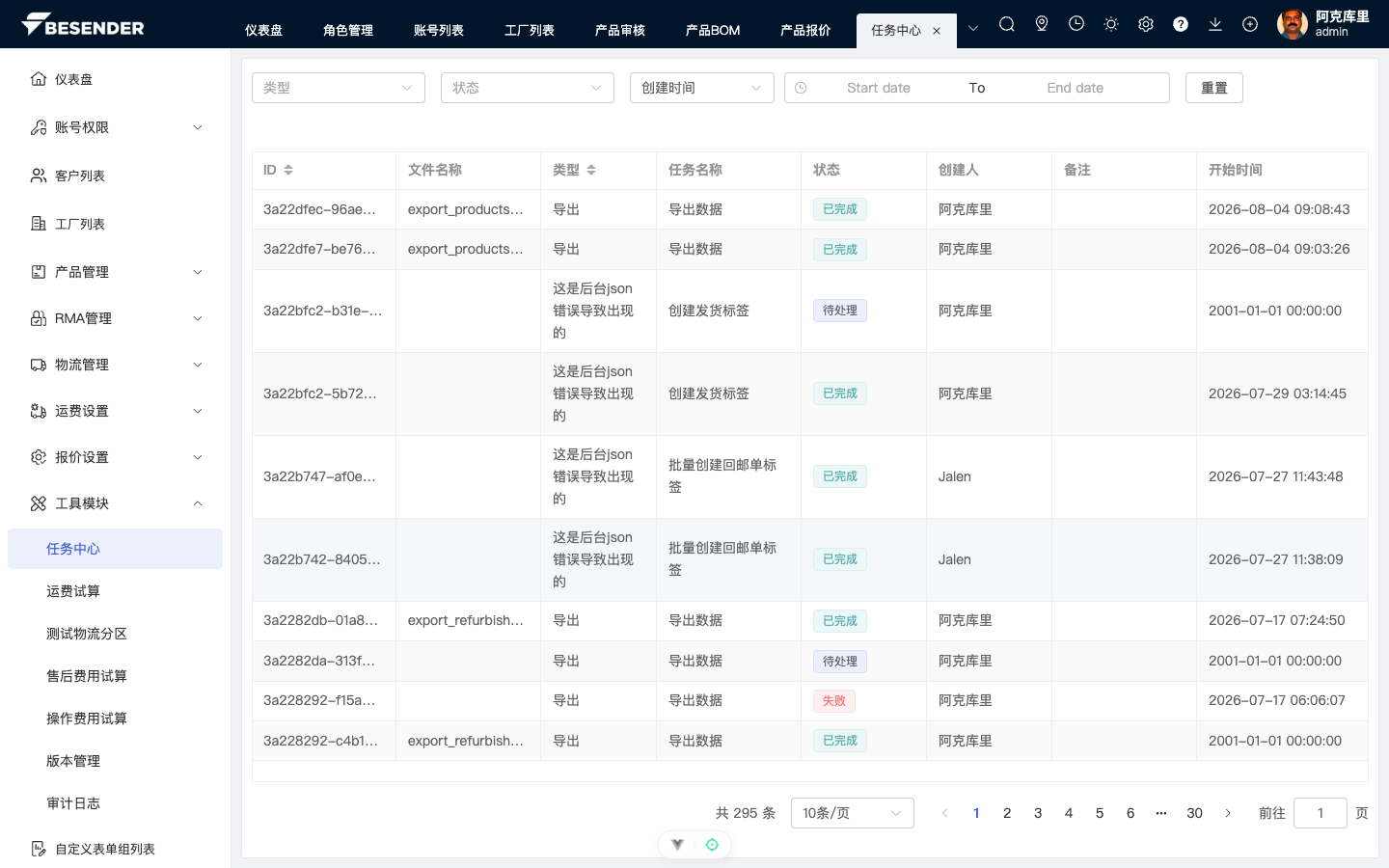Viewport: 1389px width, 868px height.
Task: Open 客户列表 in sidebar
Action: point(116,176)
